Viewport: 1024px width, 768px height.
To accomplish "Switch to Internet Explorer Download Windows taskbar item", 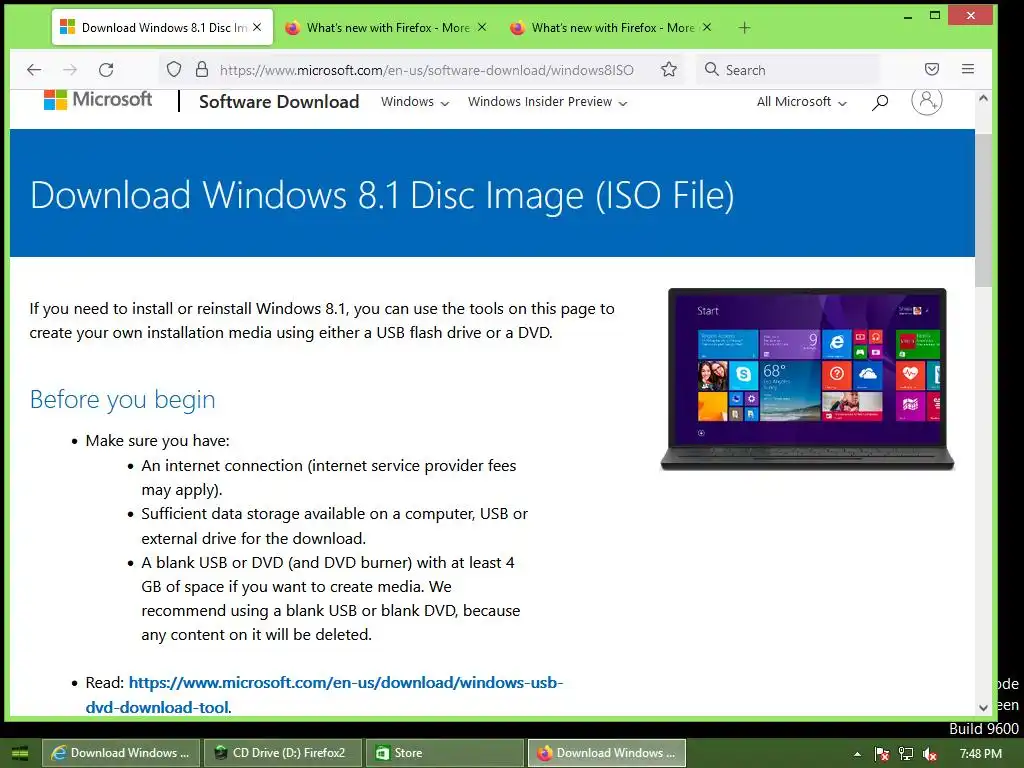I will point(121,753).
